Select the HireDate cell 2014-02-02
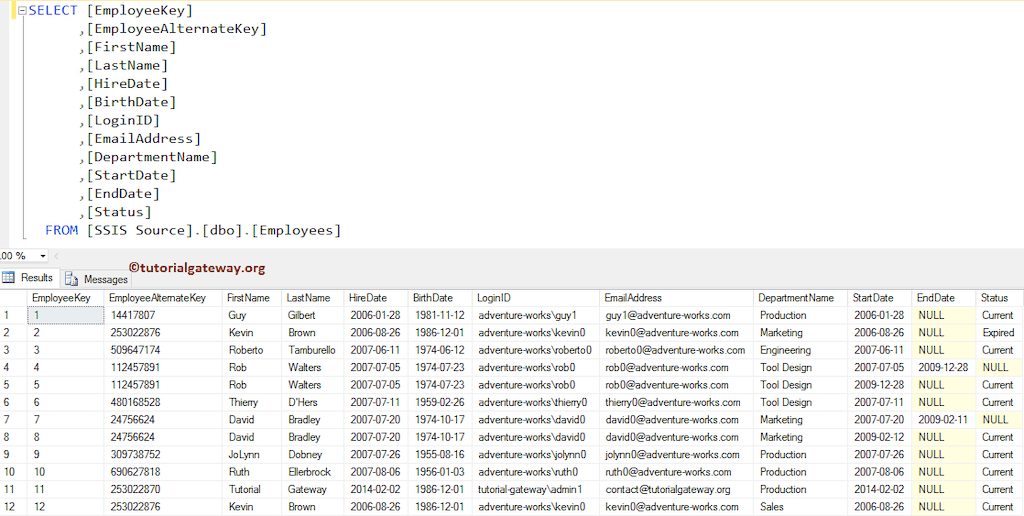1024x516 pixels. tap(376, 489)
